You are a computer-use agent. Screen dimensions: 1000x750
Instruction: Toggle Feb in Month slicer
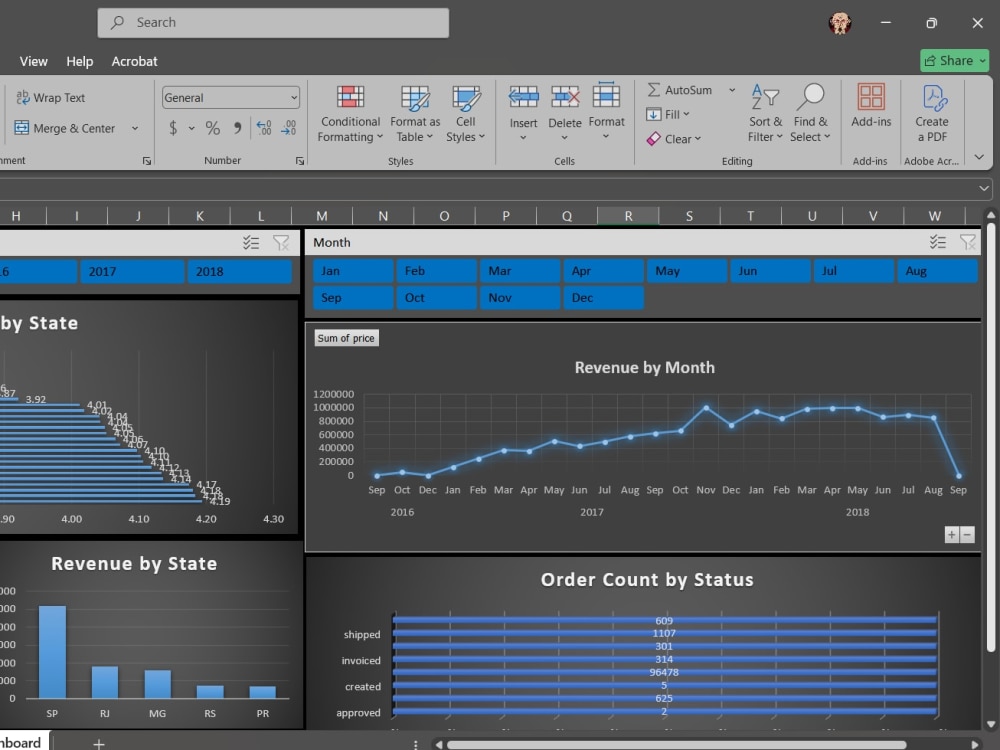click(436, 271)
